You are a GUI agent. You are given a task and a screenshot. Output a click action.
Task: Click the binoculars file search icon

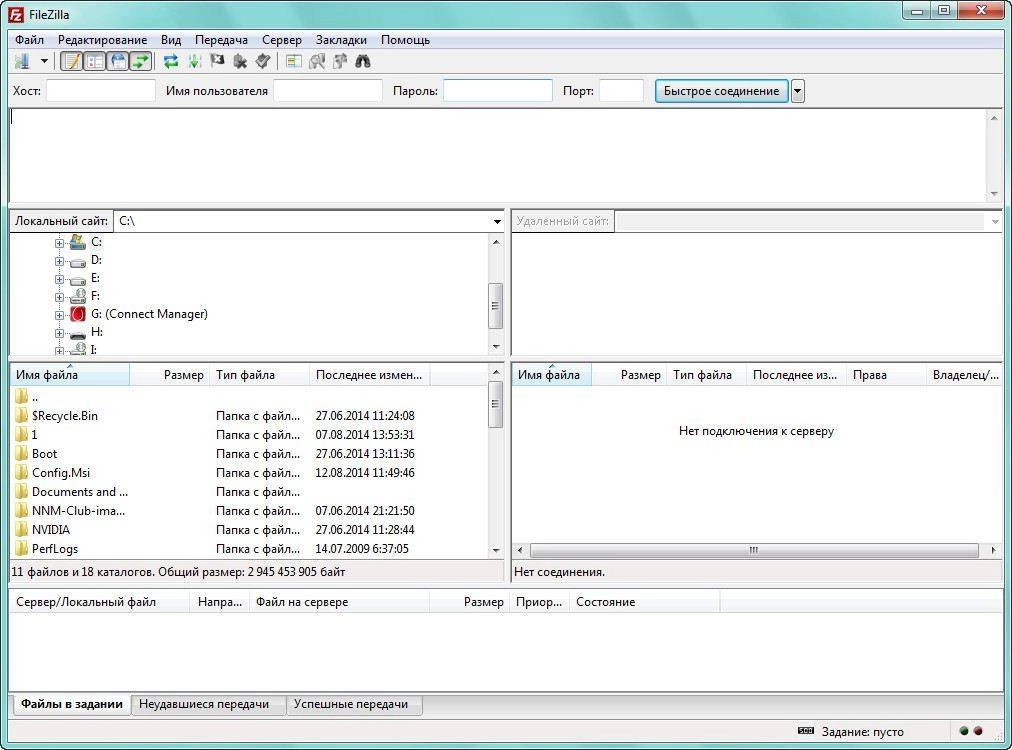point(363,61)
